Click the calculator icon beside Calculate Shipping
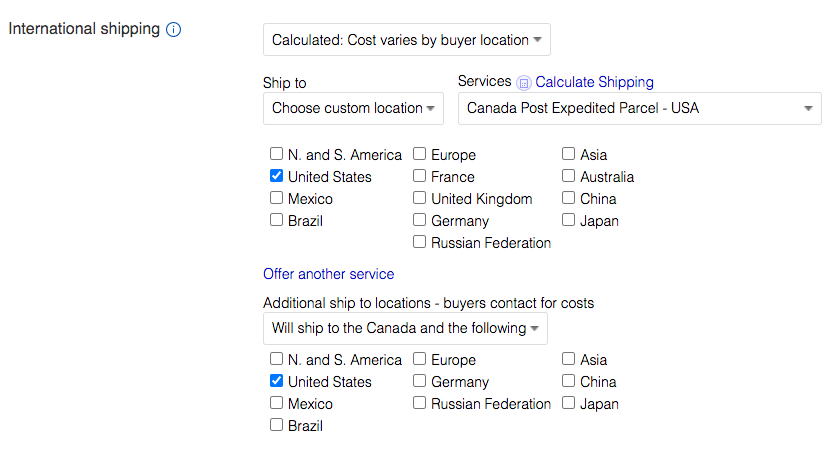 coord(524,82)
